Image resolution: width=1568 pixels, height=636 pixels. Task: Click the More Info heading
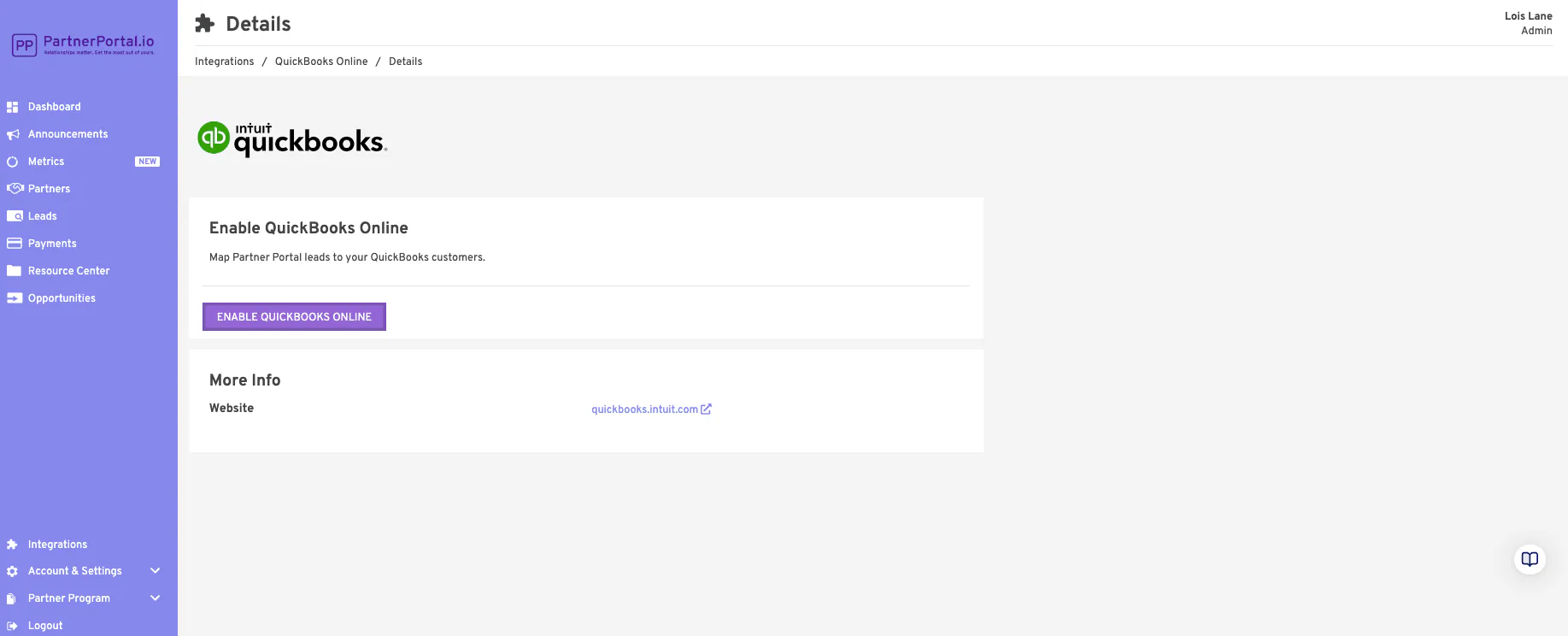click(245, 380)
